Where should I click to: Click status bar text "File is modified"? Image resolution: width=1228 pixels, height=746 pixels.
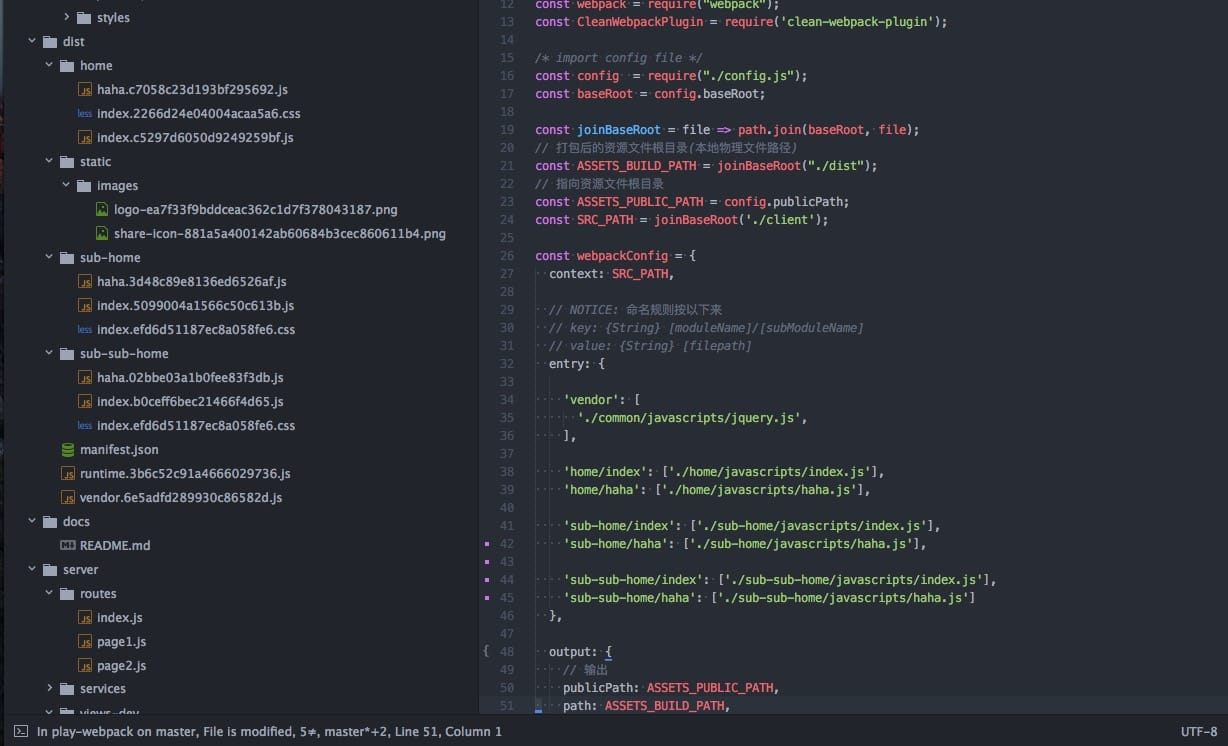pos(246,731)
